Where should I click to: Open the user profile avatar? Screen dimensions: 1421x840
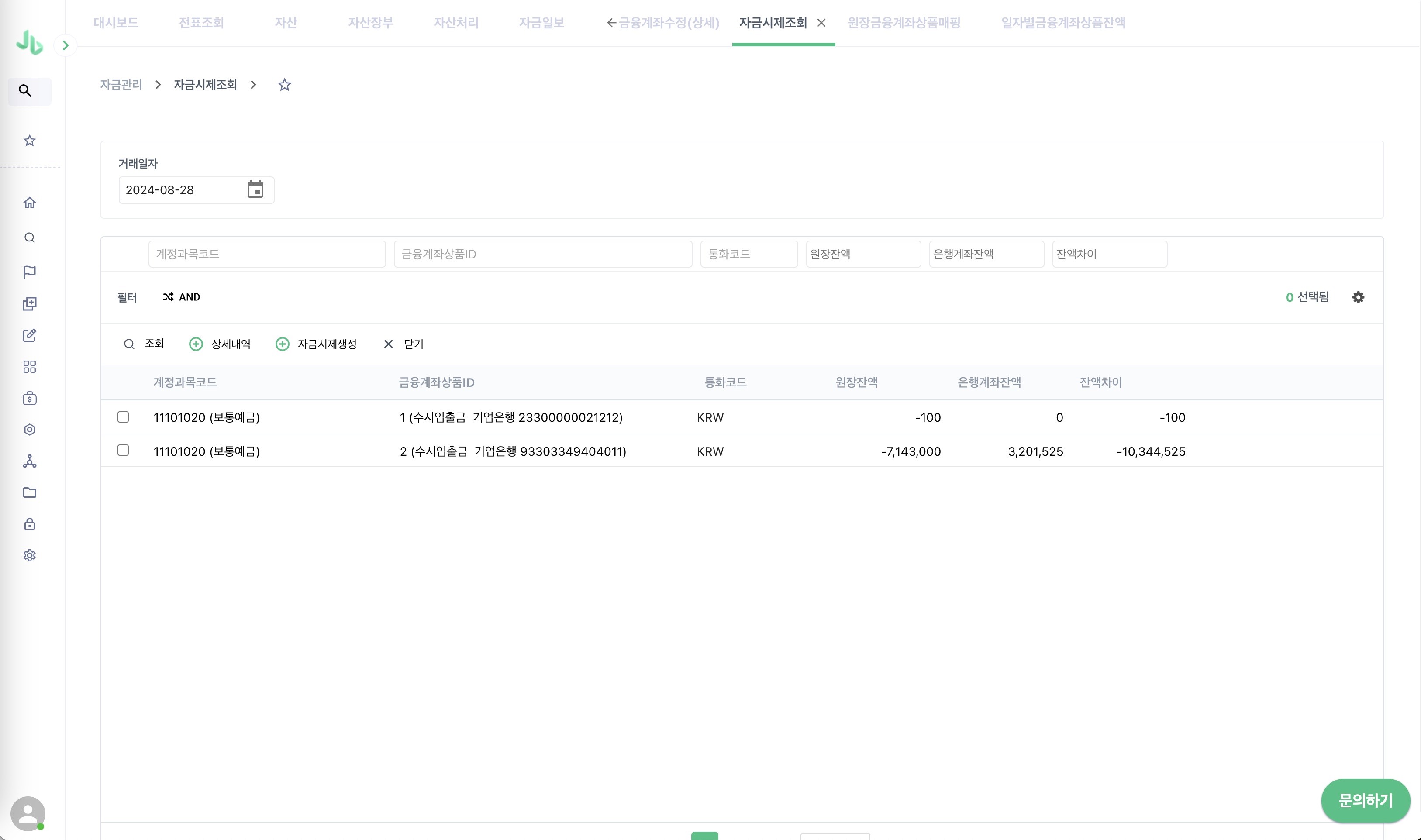pyautogui.click(x=28, y=813)
